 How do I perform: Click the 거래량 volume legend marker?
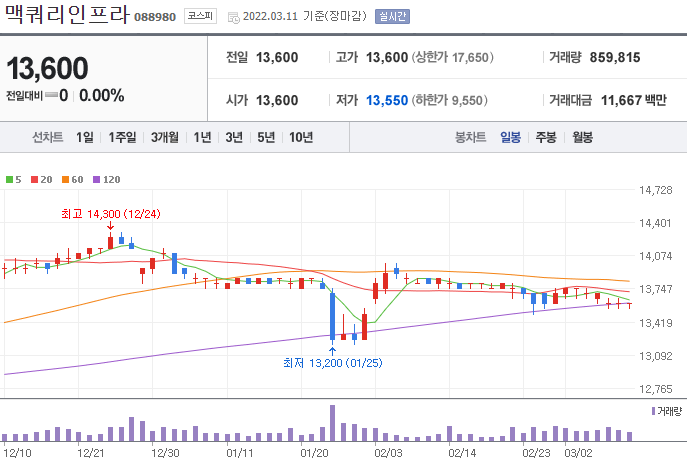click(653, 411)
